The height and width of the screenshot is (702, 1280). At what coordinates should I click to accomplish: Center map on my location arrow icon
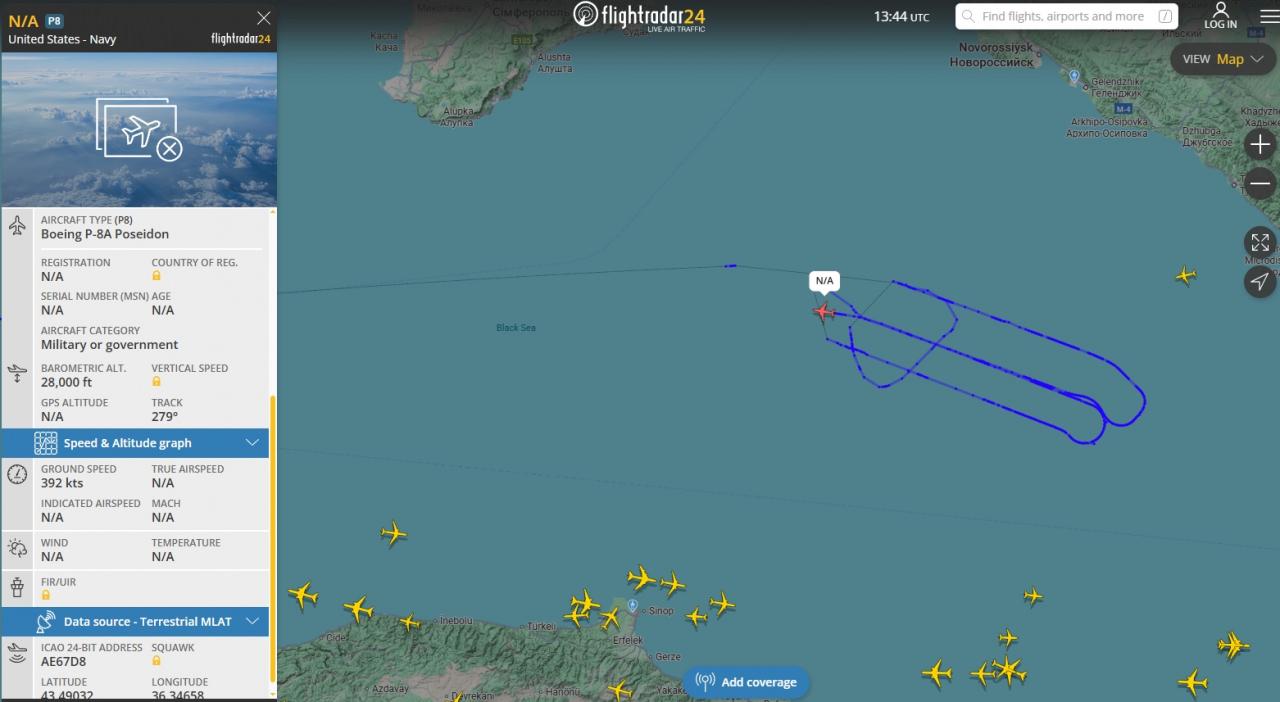pos(1260,282)
